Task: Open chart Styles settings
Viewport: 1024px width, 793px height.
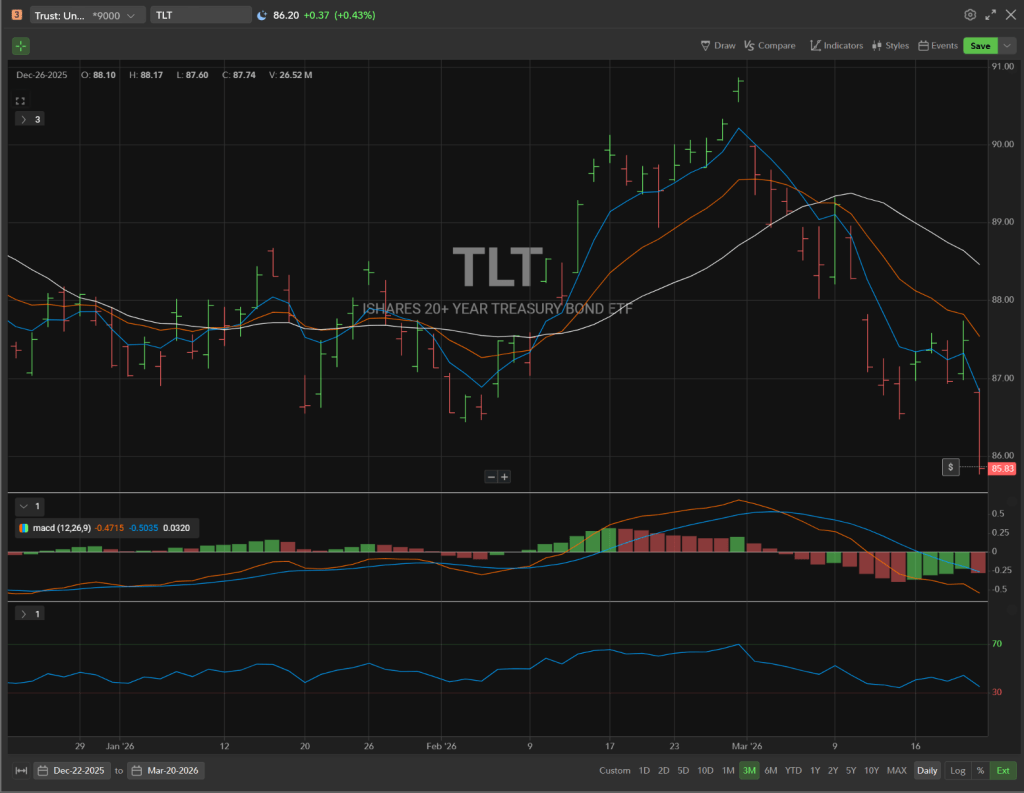Action: pyautogui.click(x=890, y=46)
